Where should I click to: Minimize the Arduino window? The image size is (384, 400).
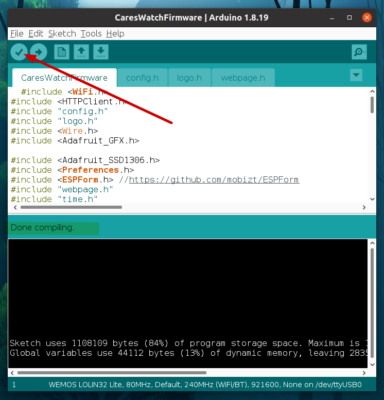coord(332,18)
